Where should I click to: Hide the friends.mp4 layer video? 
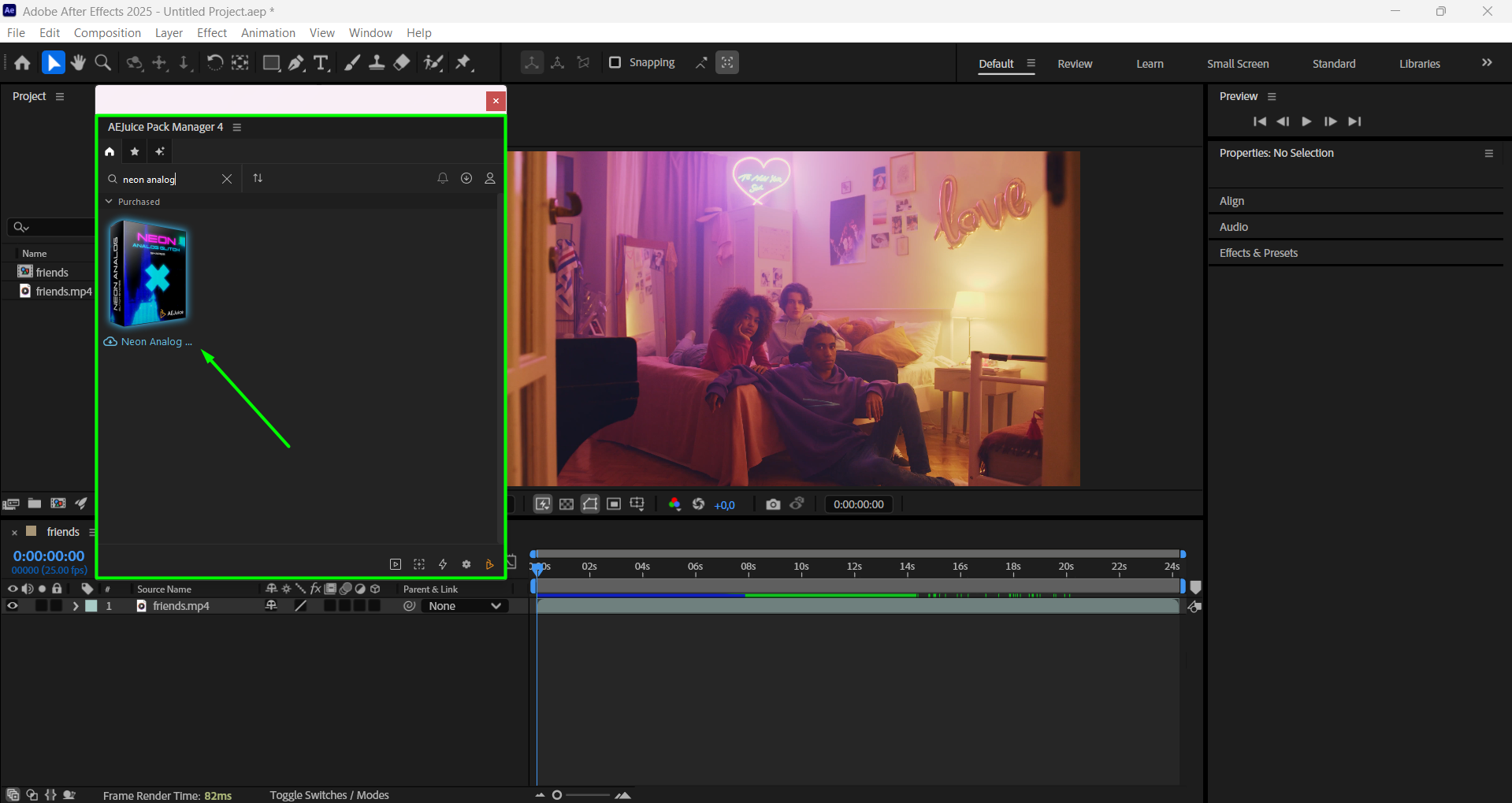[x=13, y=606]
